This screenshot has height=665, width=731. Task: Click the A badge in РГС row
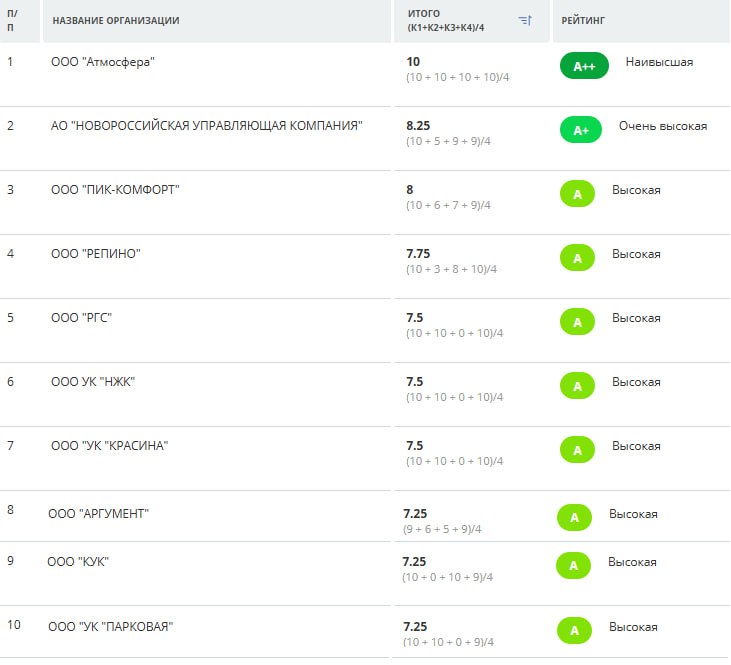pos(577,322)
